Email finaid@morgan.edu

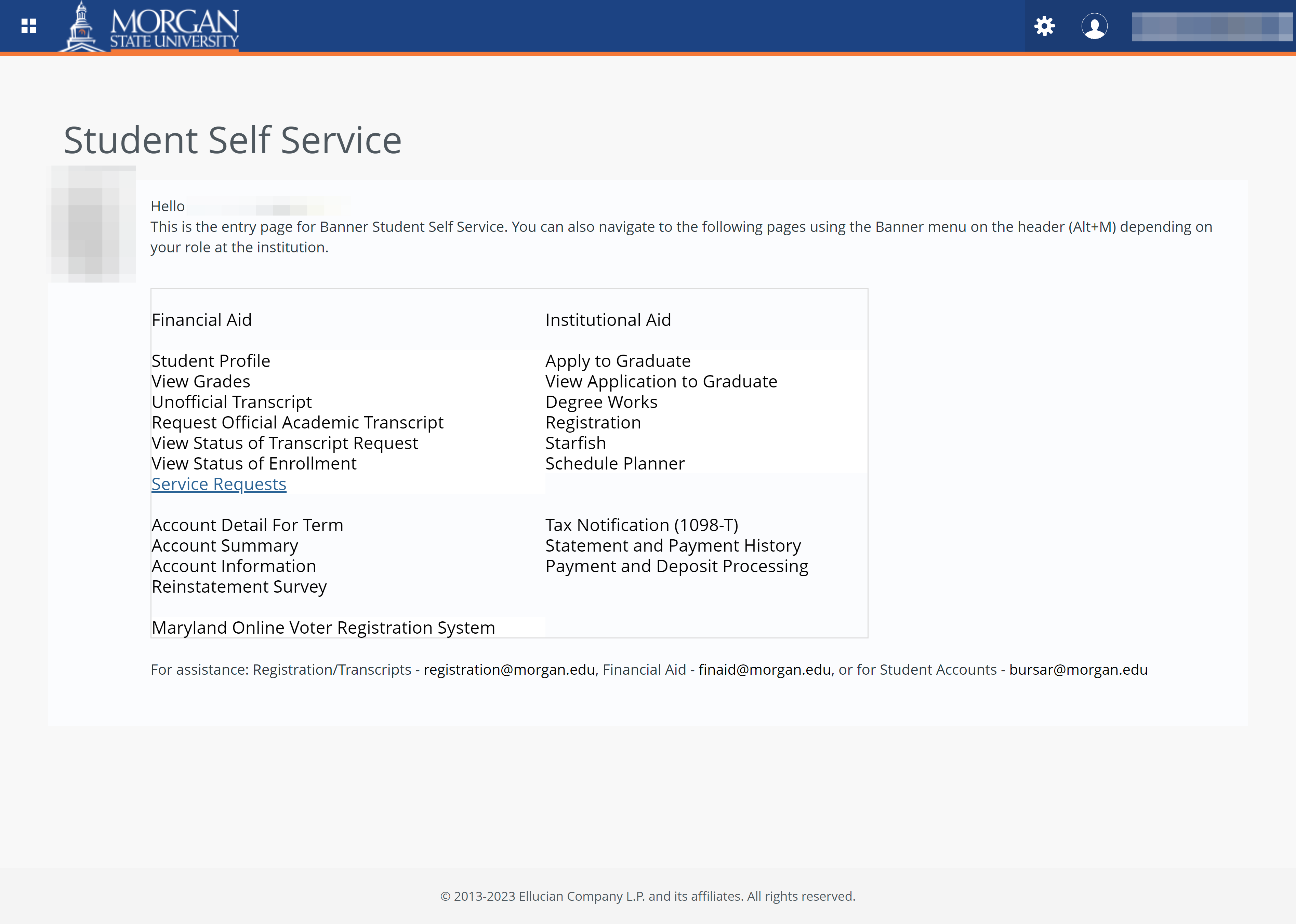tap(765, 670)
